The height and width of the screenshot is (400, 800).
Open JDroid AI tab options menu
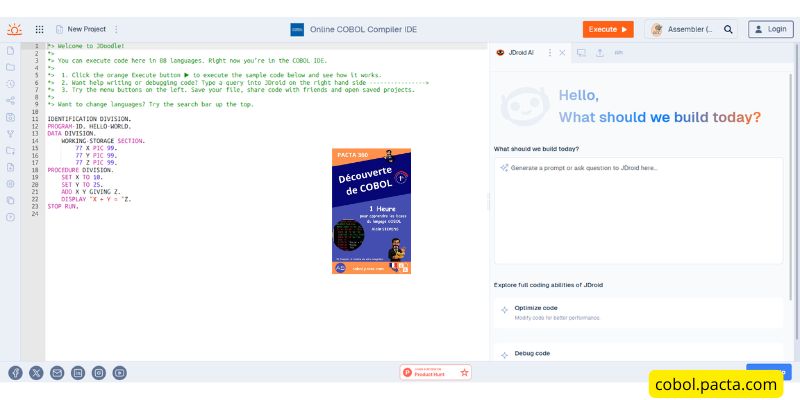[550, 53]
